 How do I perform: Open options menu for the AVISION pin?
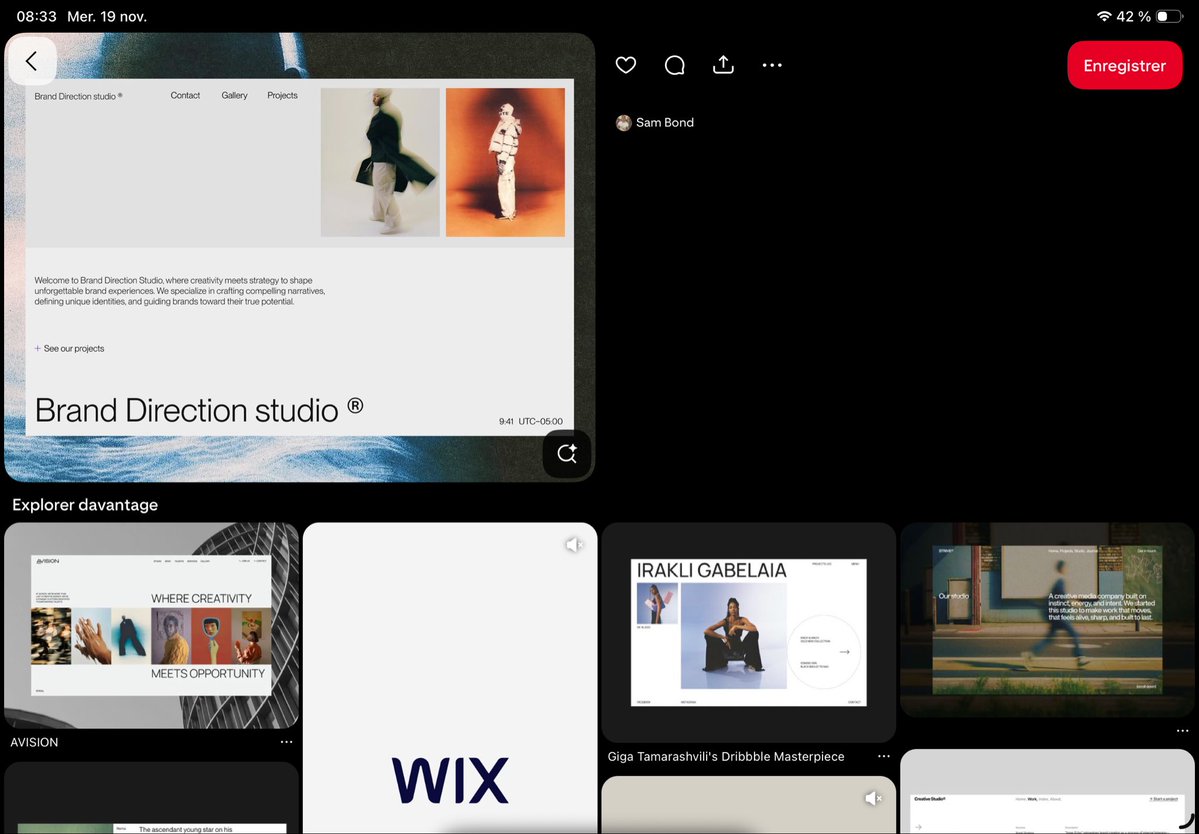[287, 741]
